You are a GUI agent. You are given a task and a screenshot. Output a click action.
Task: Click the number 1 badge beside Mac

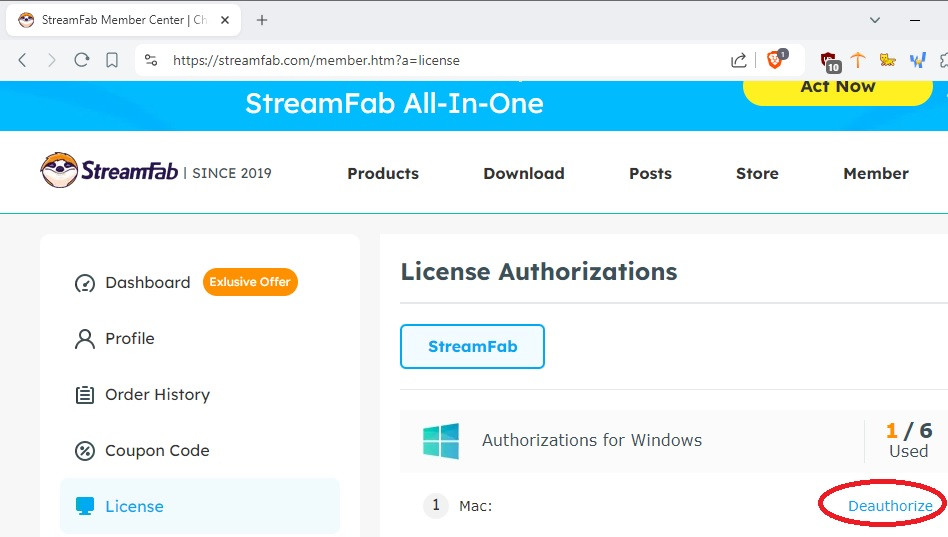[x=436, y=505]
